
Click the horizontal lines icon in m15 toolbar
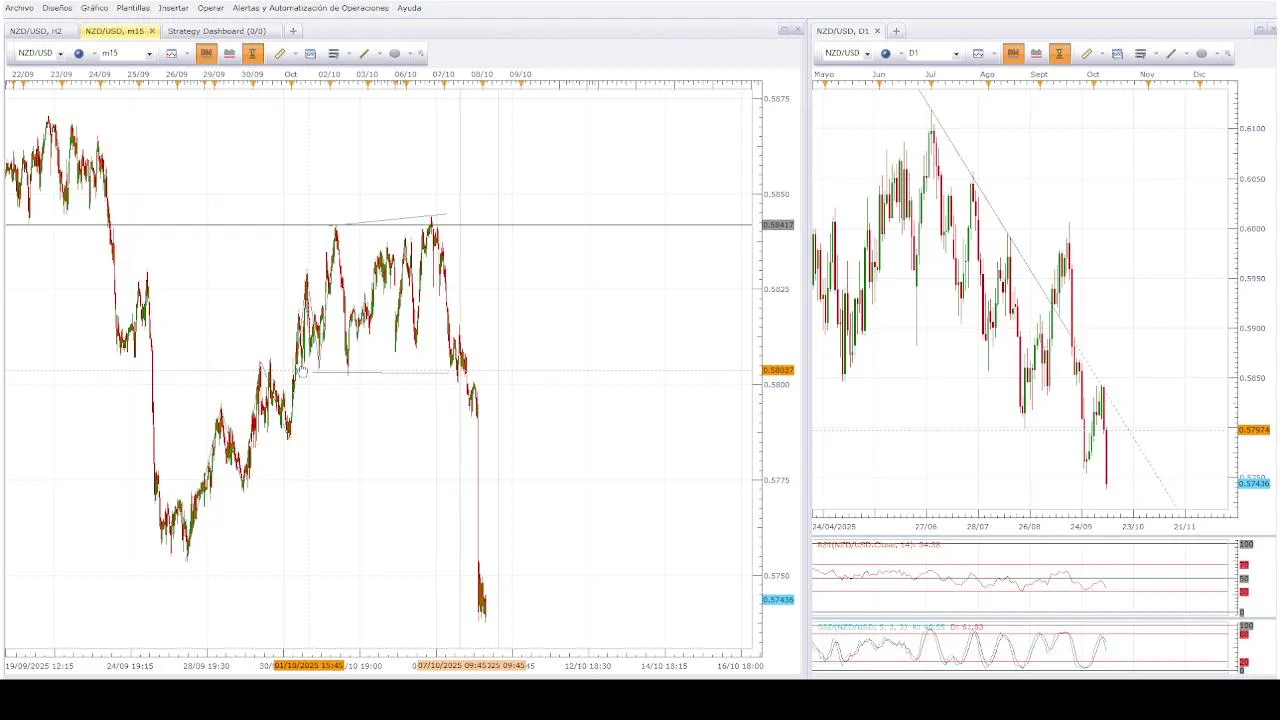(x=334, y=54)
